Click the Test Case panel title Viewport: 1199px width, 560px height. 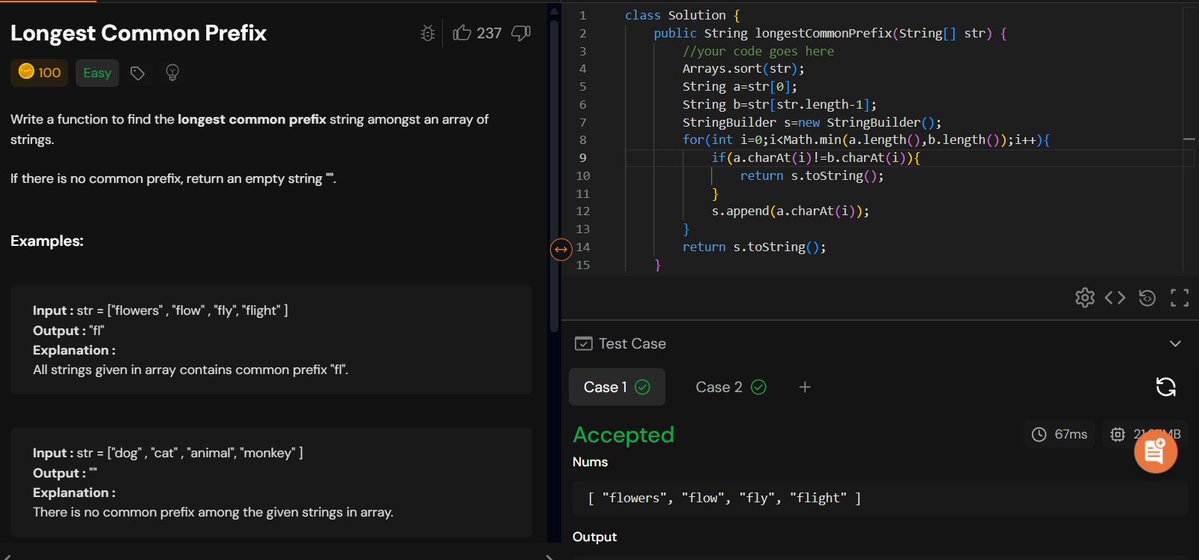tap(632, 343)
